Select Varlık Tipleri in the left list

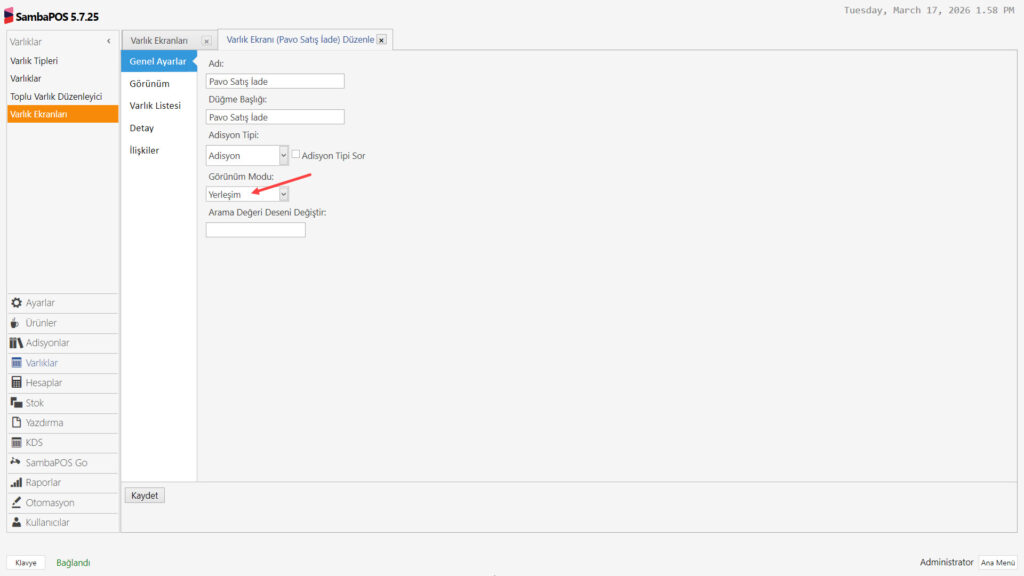pyautogui.click(x=34, y=60)
